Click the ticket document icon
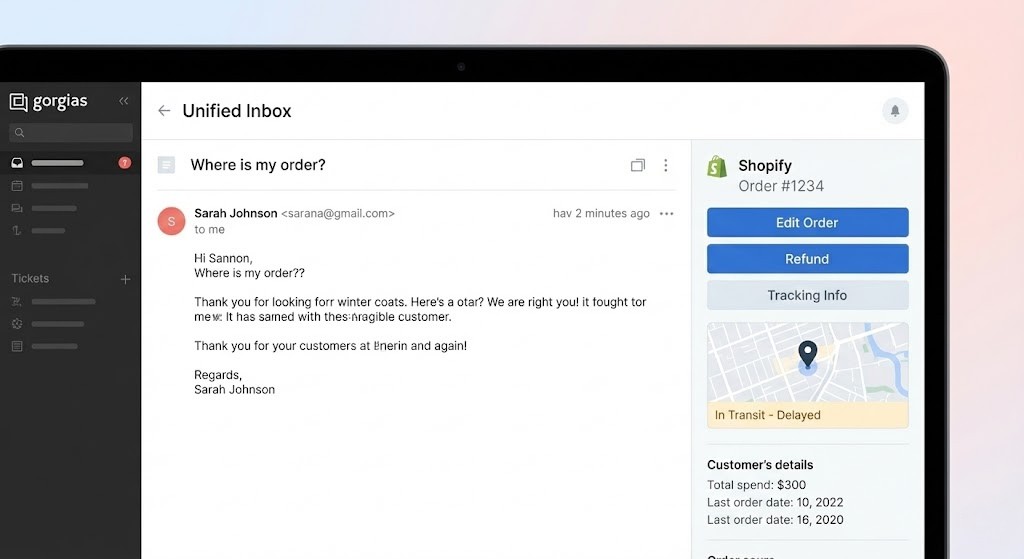The width and height of the screenshot is (1024, 559). pyautogui.click(x=167, y=165)
